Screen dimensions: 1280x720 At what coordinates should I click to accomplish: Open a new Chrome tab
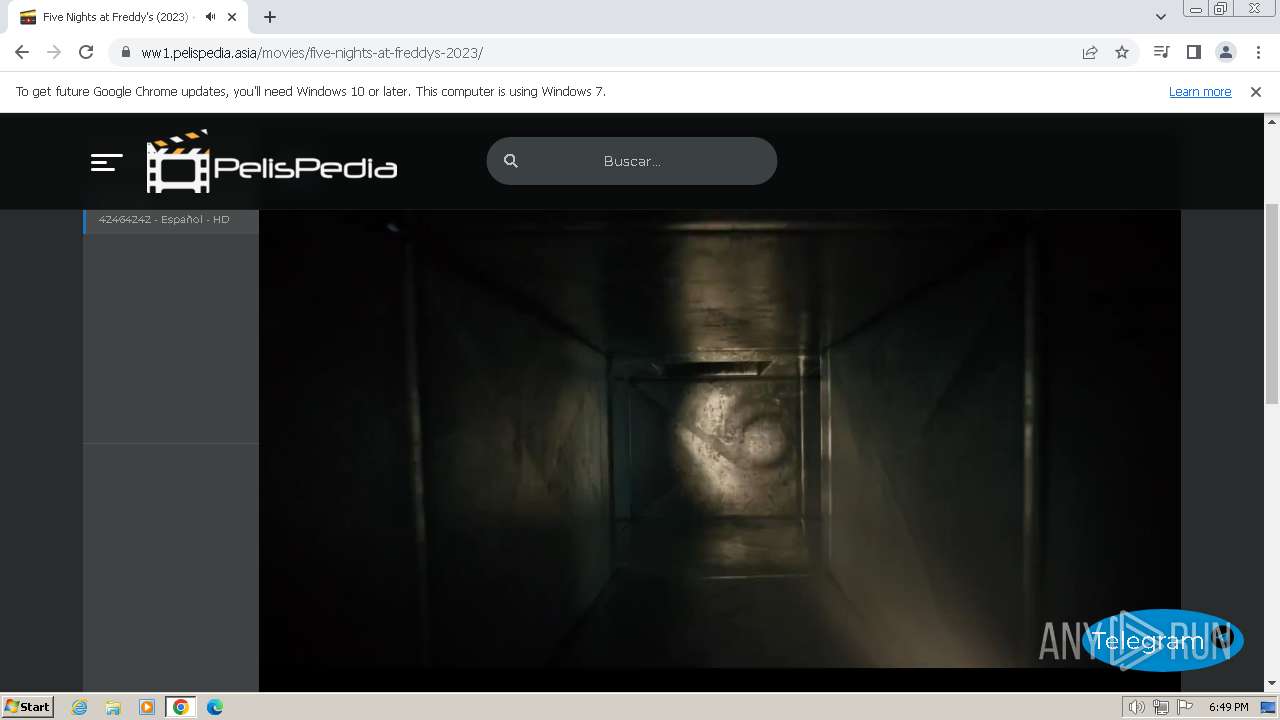point(270,17)
